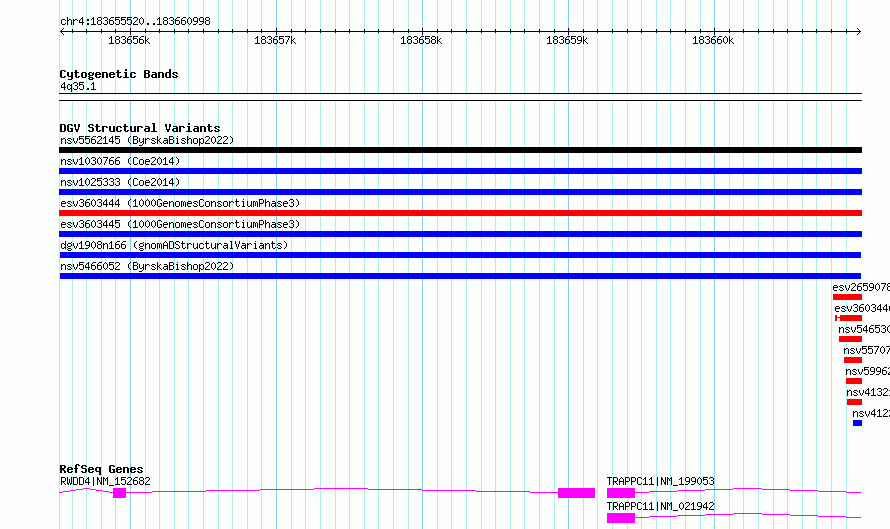Click the red bar under the nsv55707 label

click(x=853, y=360)
